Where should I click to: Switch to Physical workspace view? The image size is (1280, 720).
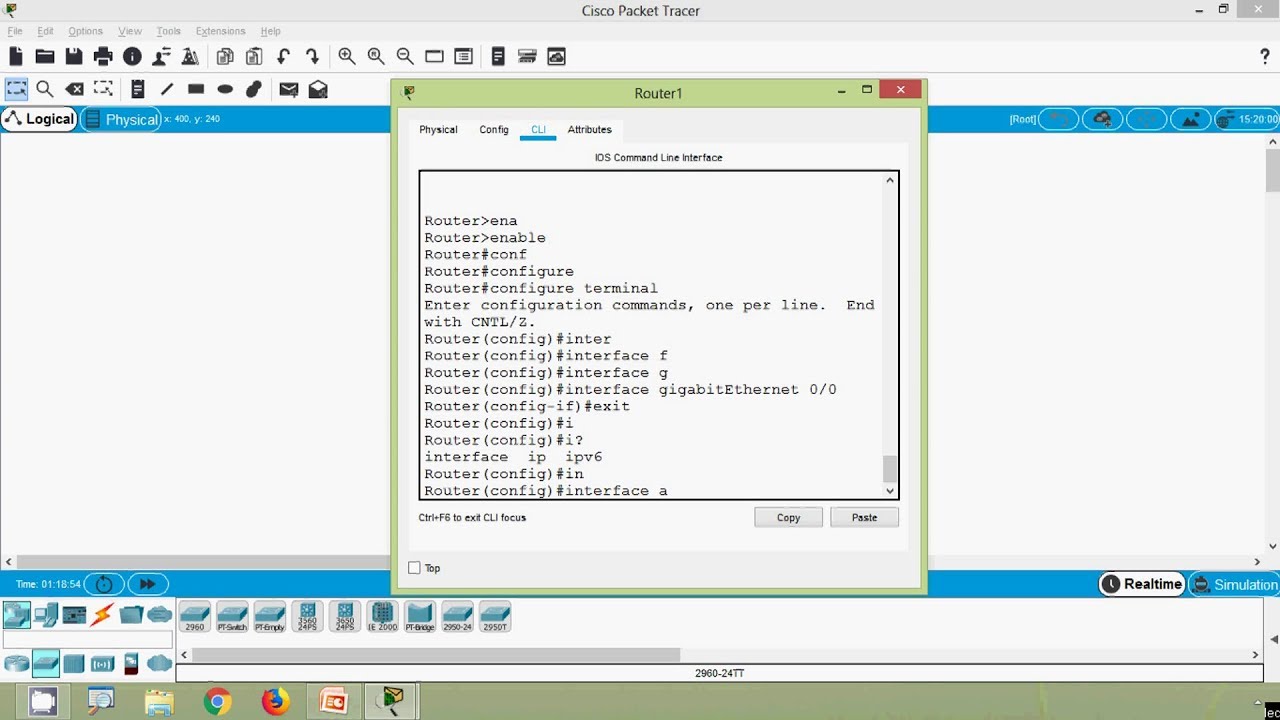point(121,119)
